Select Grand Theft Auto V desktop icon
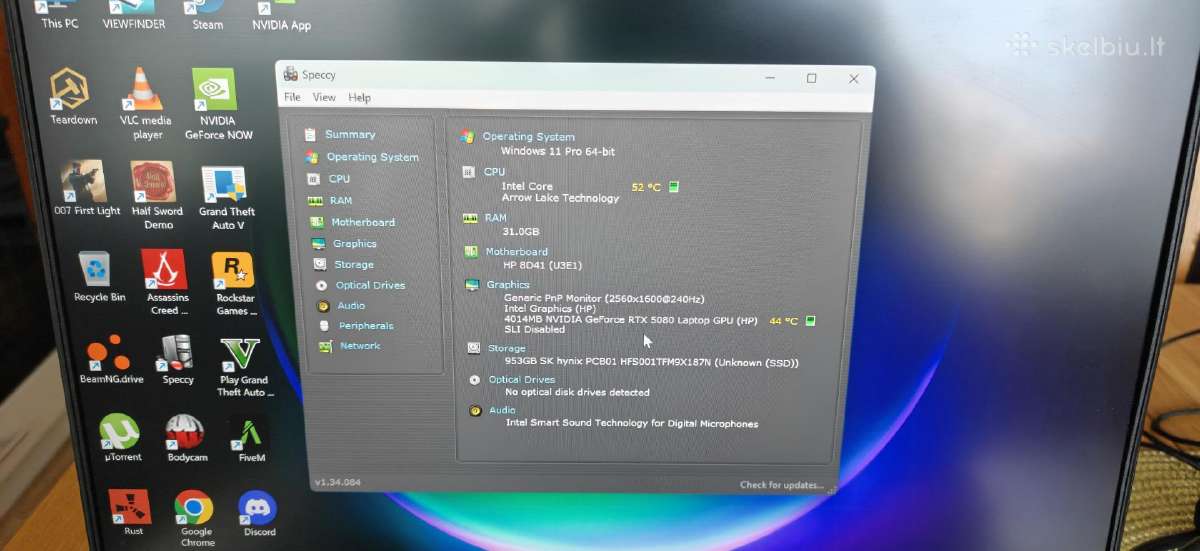 226,197
